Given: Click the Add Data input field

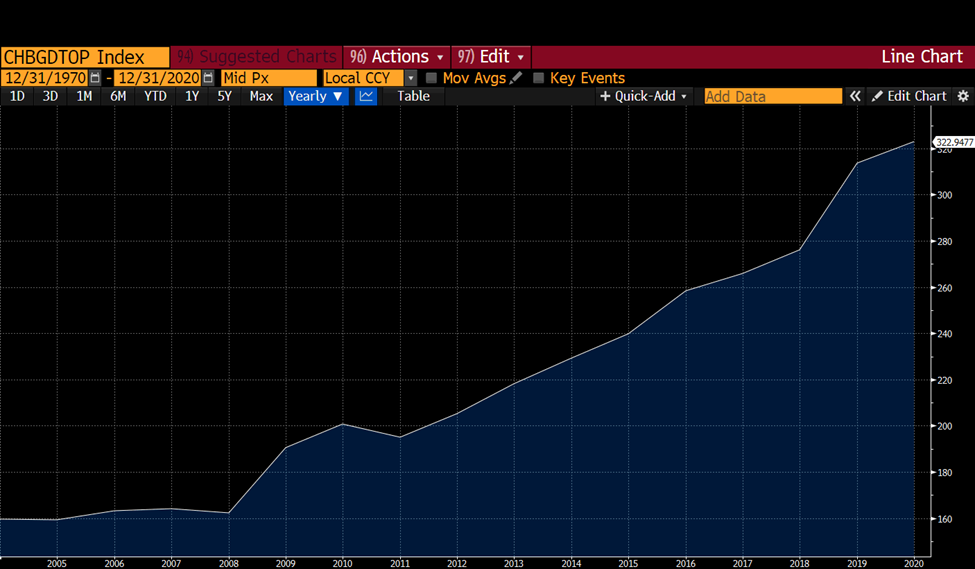Looking at the screenshot, I should click(x=773, y=96).
